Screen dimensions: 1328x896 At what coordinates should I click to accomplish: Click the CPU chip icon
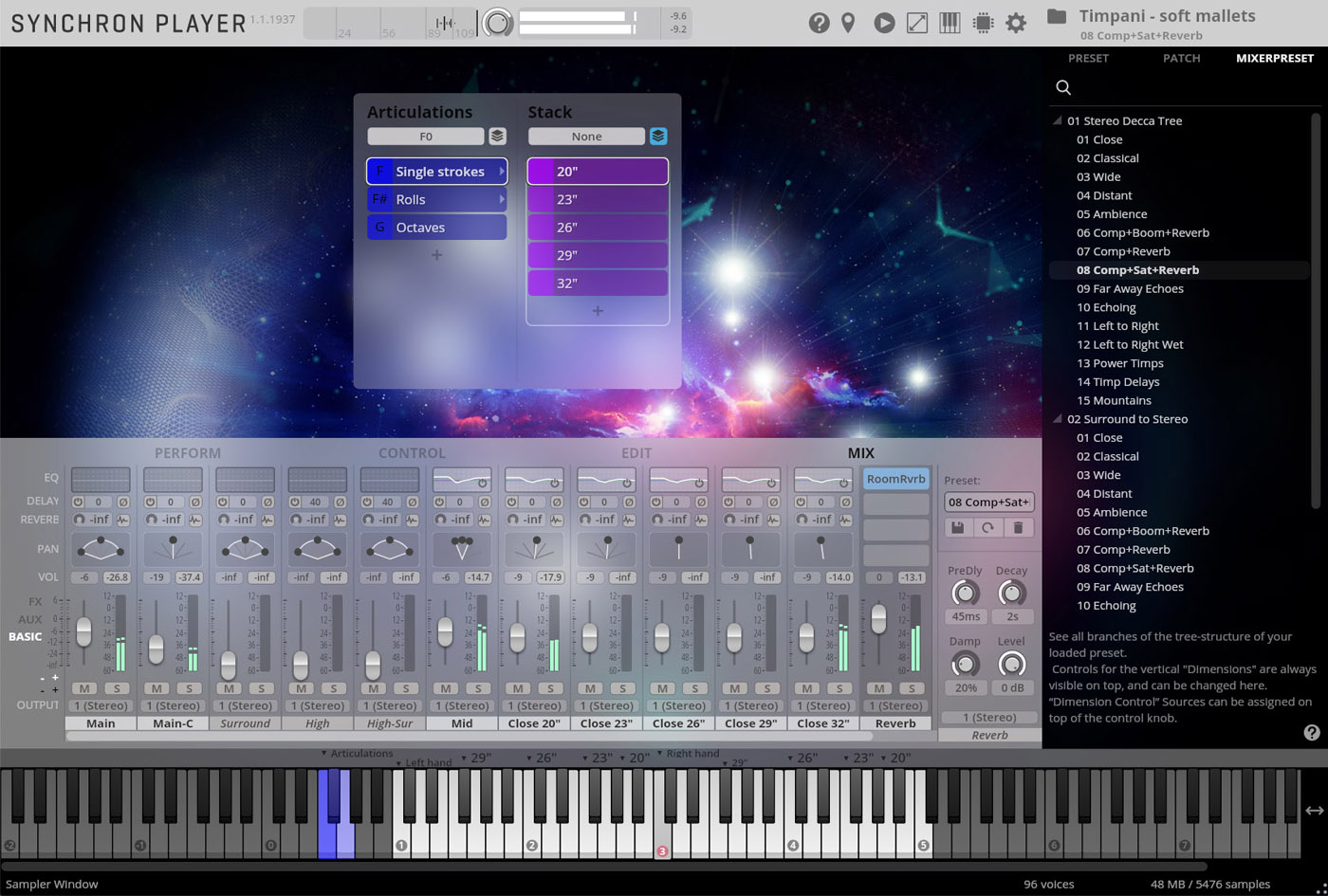click(x=983, y=23)
